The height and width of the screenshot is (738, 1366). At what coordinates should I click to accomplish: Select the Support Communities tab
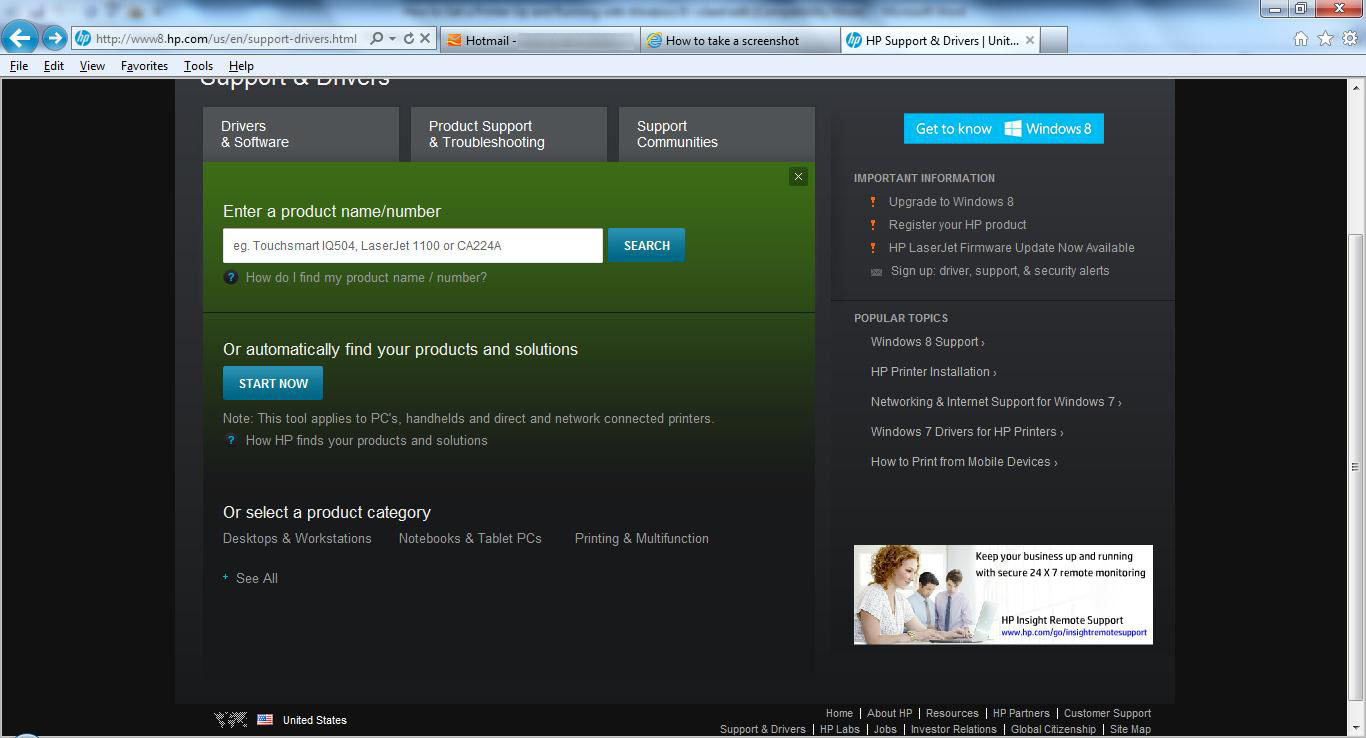716,134
